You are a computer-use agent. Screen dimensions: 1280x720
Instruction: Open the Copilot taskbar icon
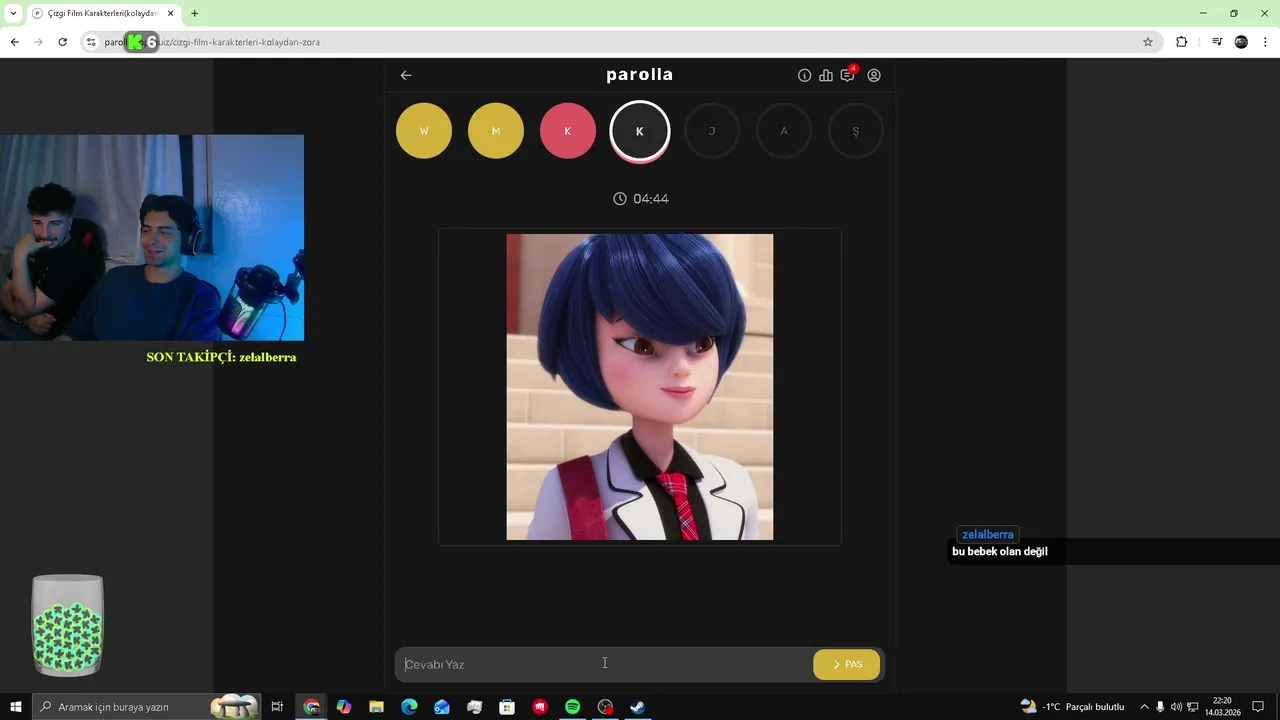344,707
